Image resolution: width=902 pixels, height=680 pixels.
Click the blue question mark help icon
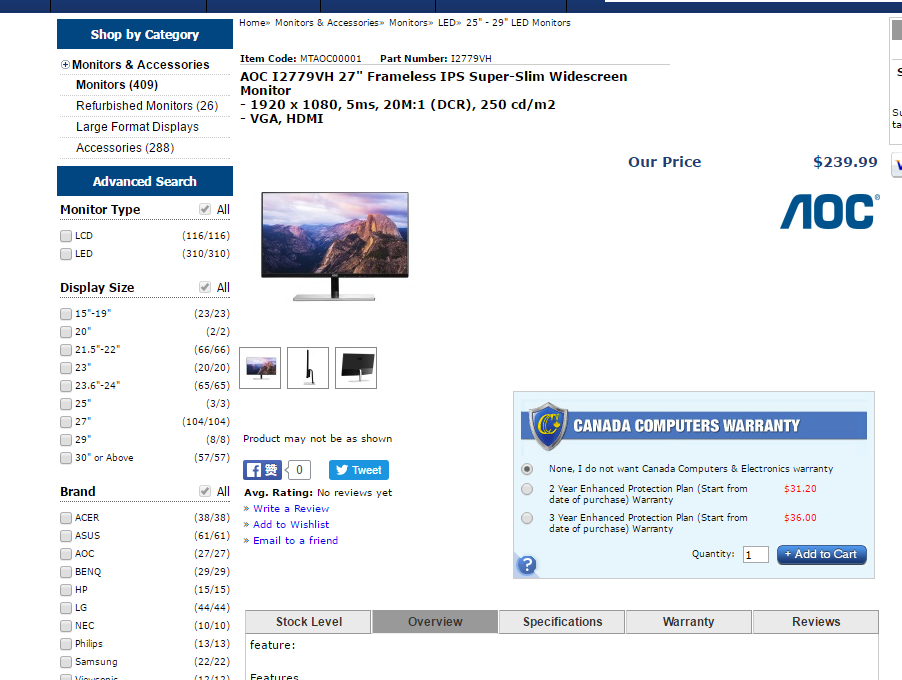[527, 565]
